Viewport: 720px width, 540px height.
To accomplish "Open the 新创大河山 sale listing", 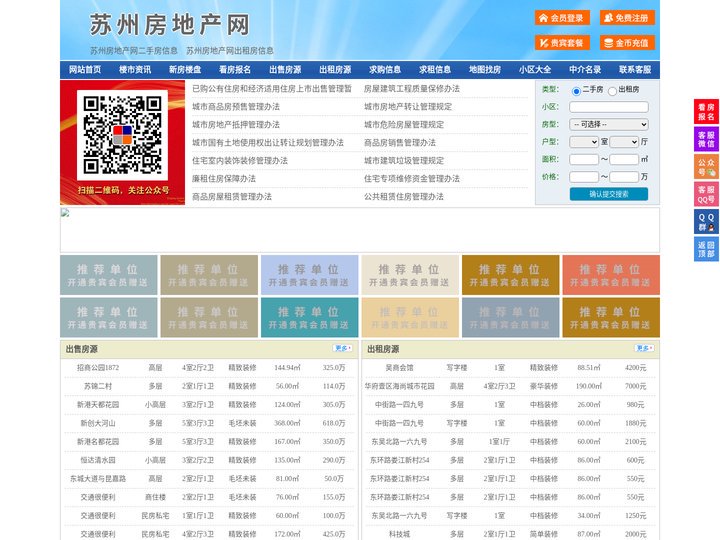I will 98,423.
